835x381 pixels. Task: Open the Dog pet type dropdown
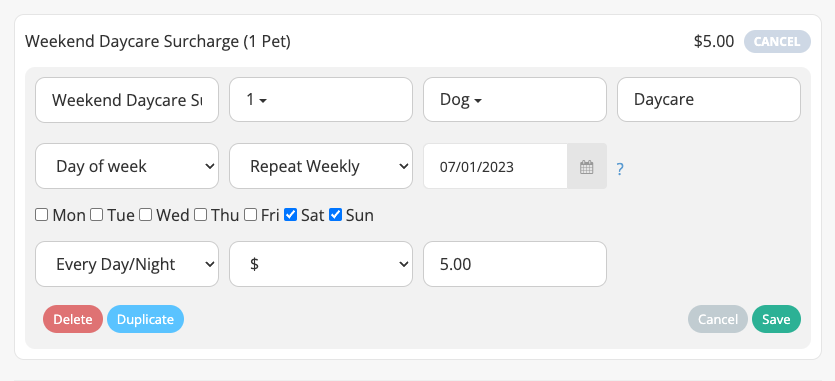pyautogui.click(x=514, y=100)
